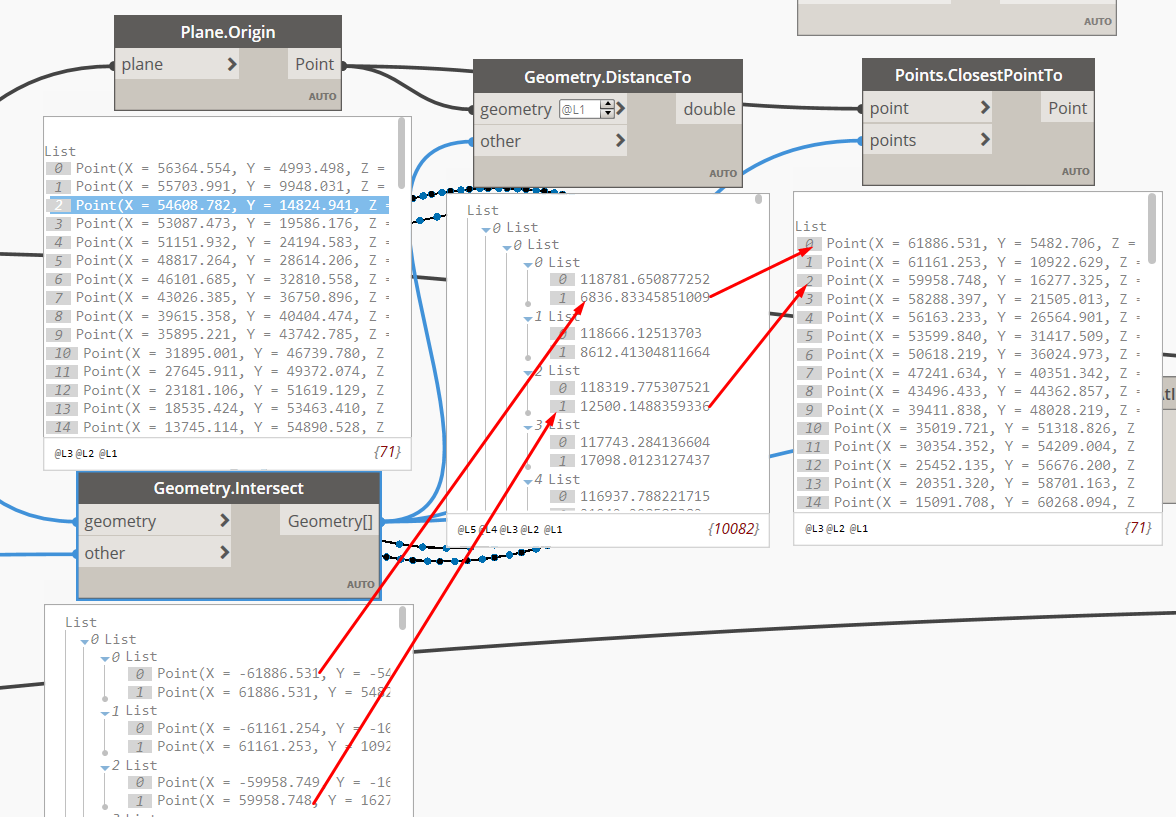Click the chevron on Intersect geometry port
1176x817 pixels.
point(224,521)
